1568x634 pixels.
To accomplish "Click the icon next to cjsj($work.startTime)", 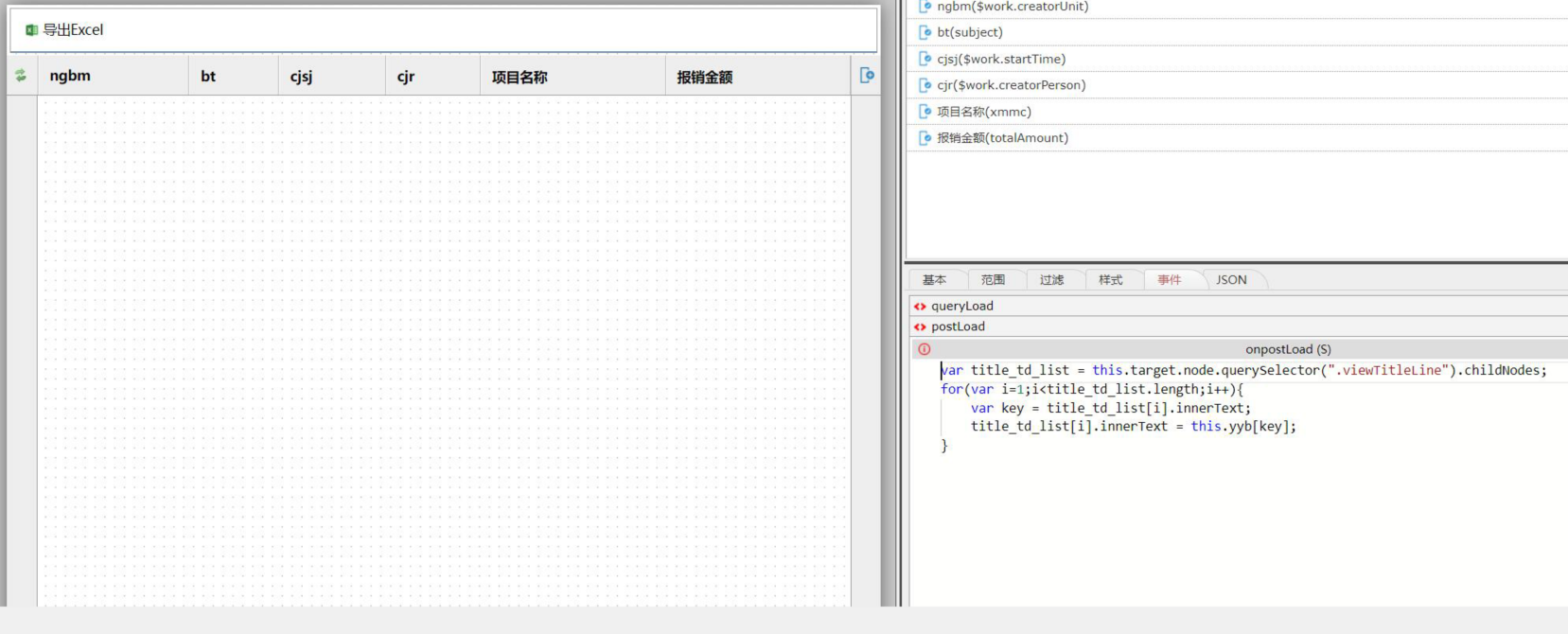I will pyautogui.click(x=925, y=59).
